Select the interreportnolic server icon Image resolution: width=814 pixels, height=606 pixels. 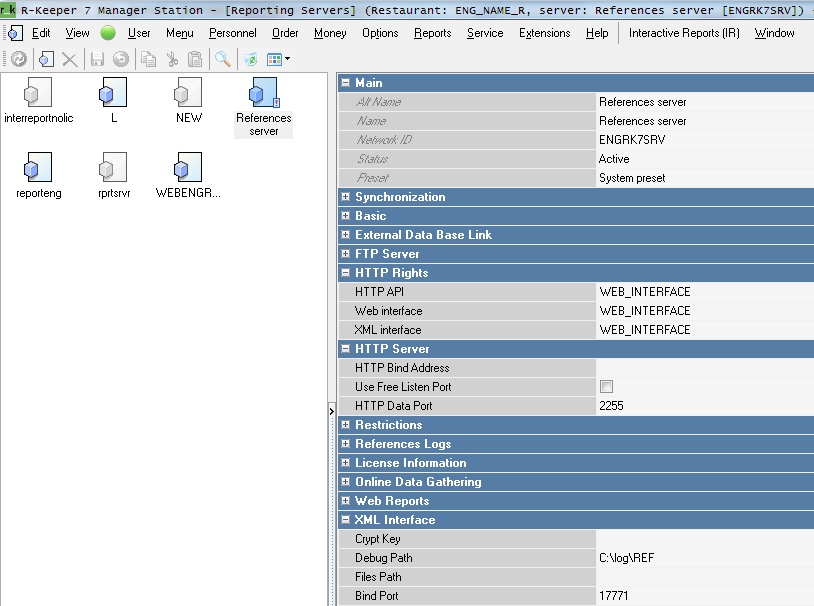point(38,101)
